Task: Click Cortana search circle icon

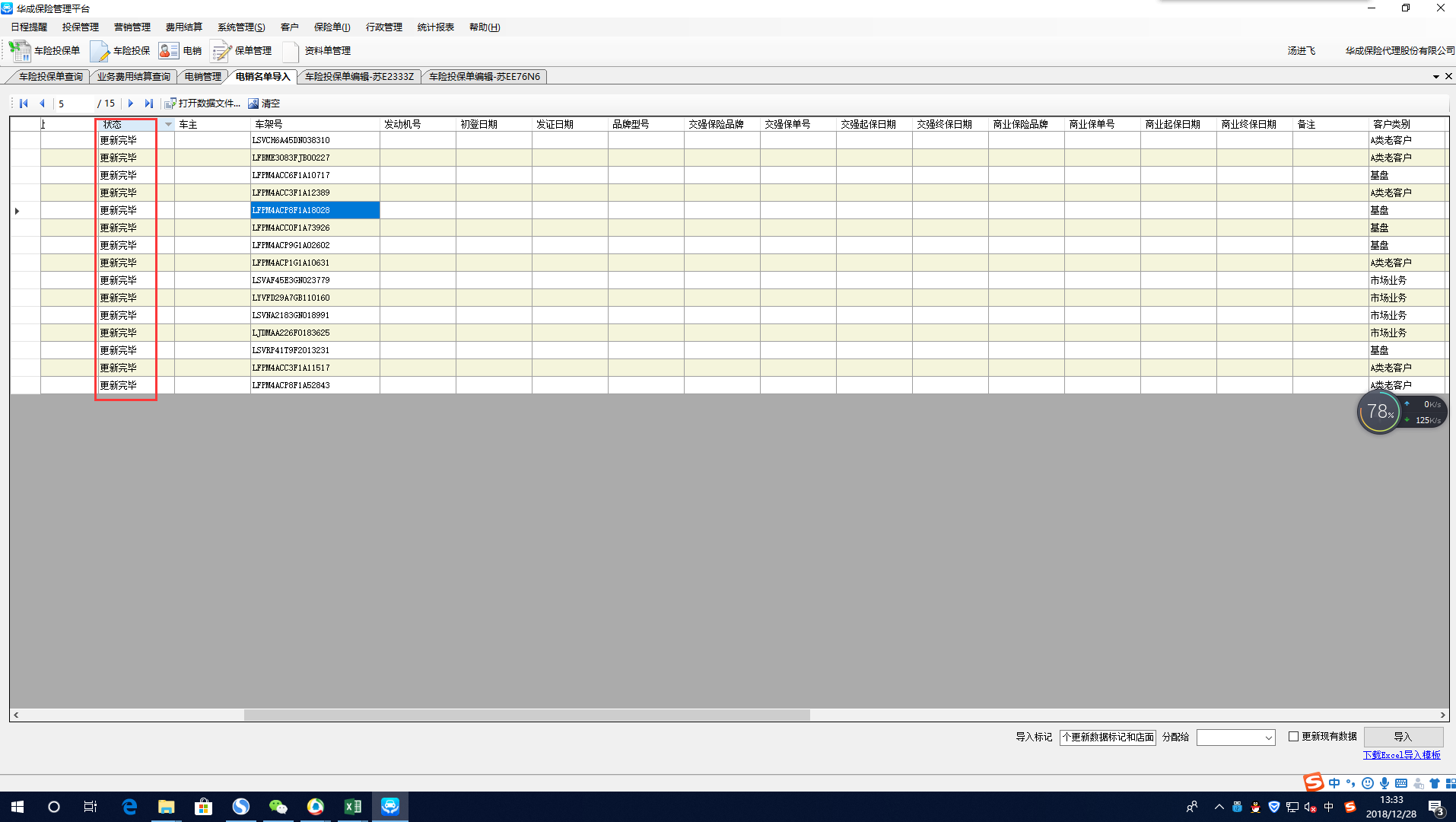Action: (x=53, y=807)
